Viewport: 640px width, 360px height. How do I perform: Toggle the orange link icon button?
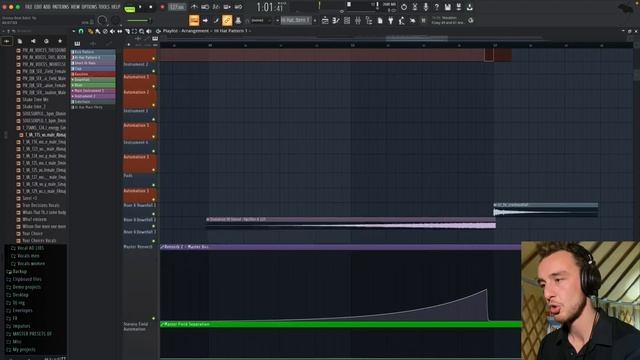click(x=227, y=20)
